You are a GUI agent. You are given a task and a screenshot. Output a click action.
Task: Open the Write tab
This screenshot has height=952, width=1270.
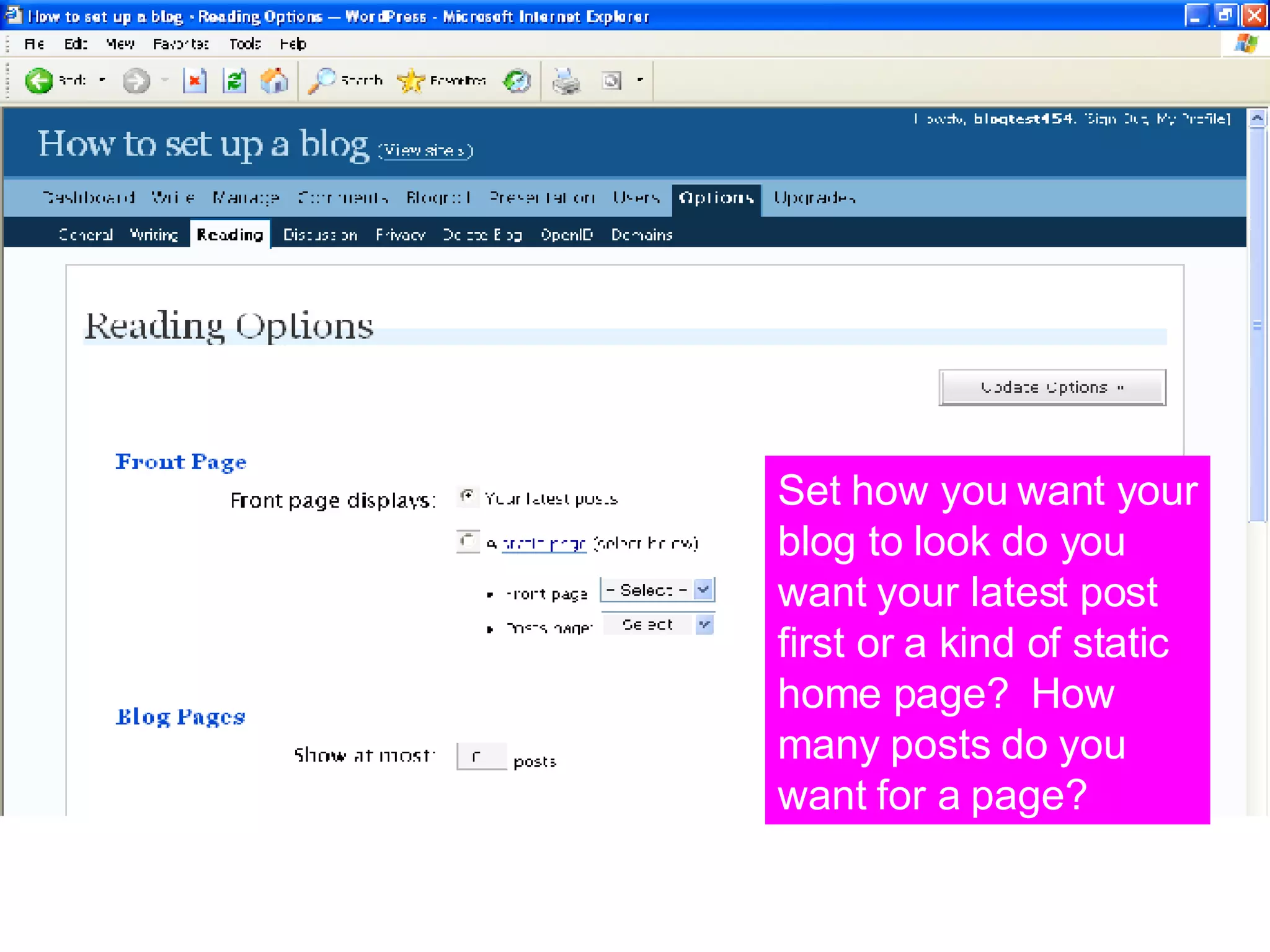(173, 198)
